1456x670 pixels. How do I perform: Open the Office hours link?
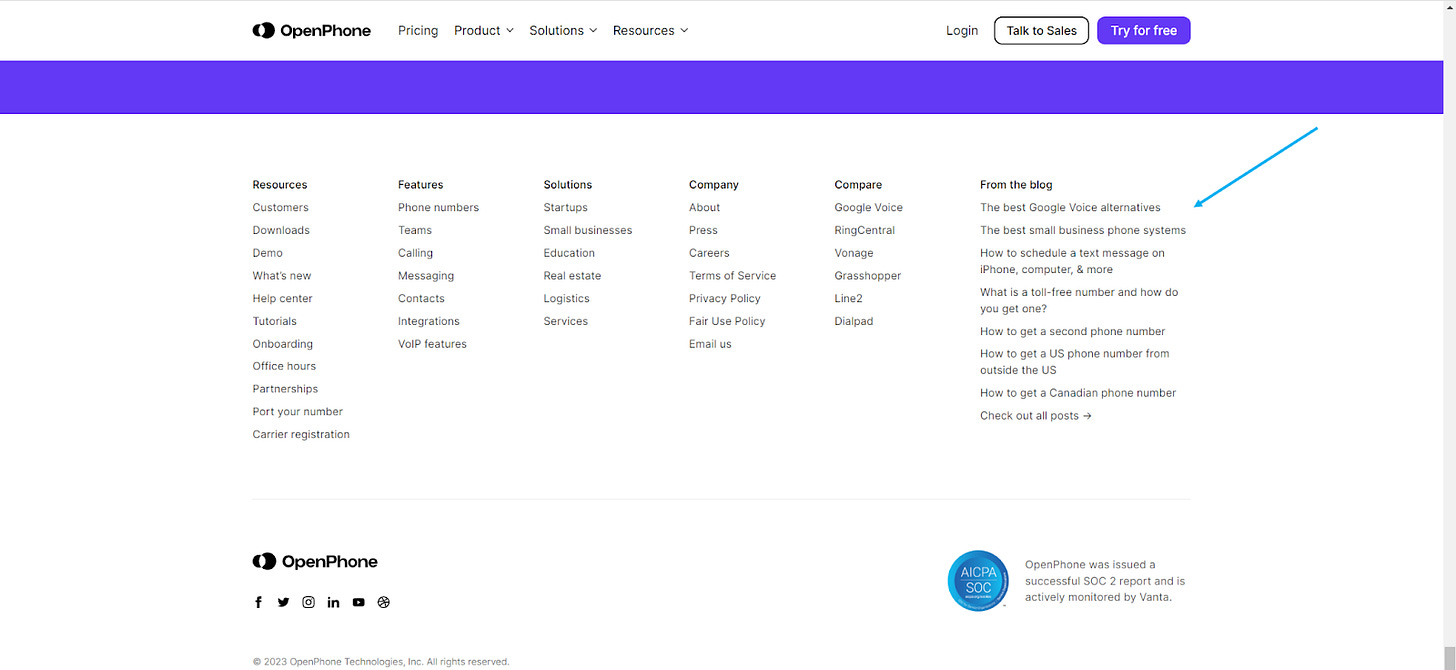(284, 366)
